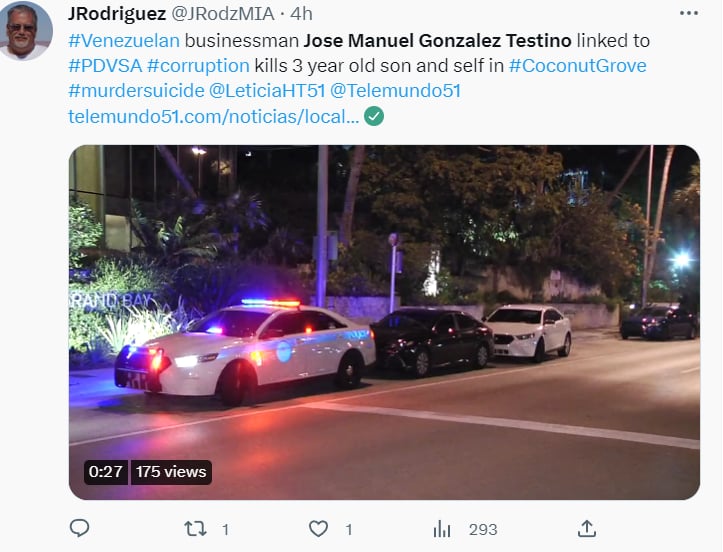This screenshot has height=552, width=723.
Task: Follow the #CoconutGrove hashtag link
Action: (x=577, y=66)
